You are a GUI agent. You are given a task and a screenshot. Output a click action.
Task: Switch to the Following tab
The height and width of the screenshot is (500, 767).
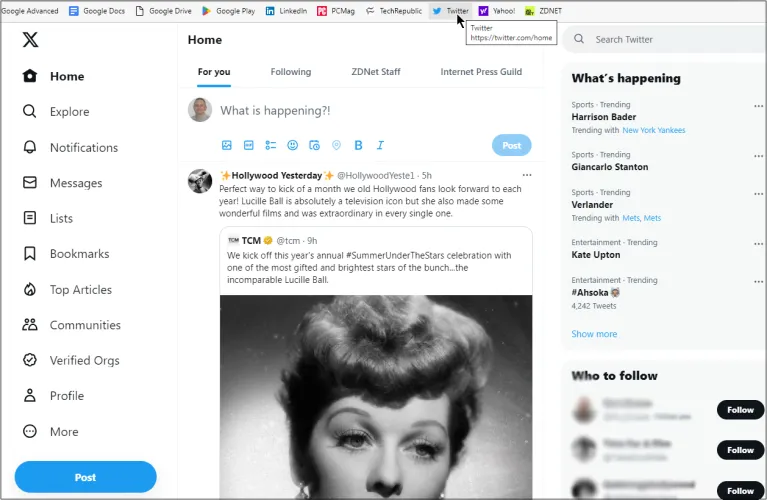point(291,72)
